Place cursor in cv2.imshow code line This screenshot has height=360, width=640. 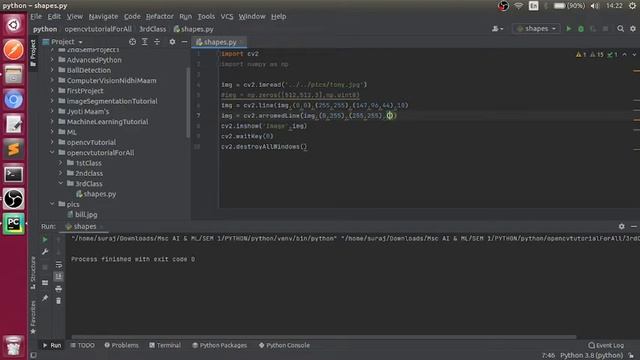pos(264,126)
